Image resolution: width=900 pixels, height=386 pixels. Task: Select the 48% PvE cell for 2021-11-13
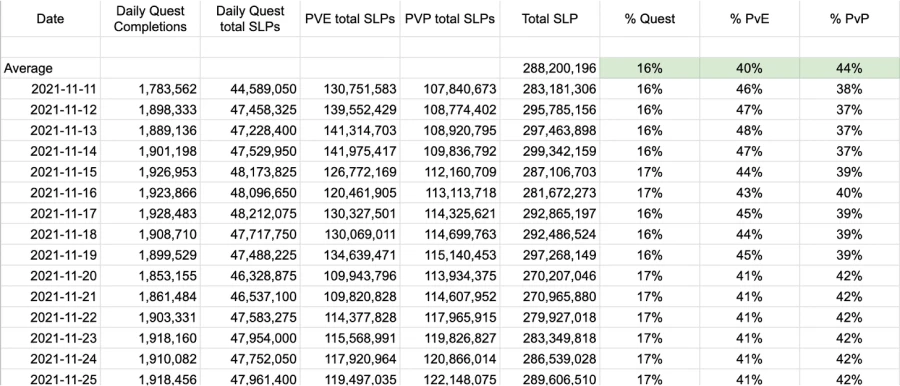click(750, 130)
